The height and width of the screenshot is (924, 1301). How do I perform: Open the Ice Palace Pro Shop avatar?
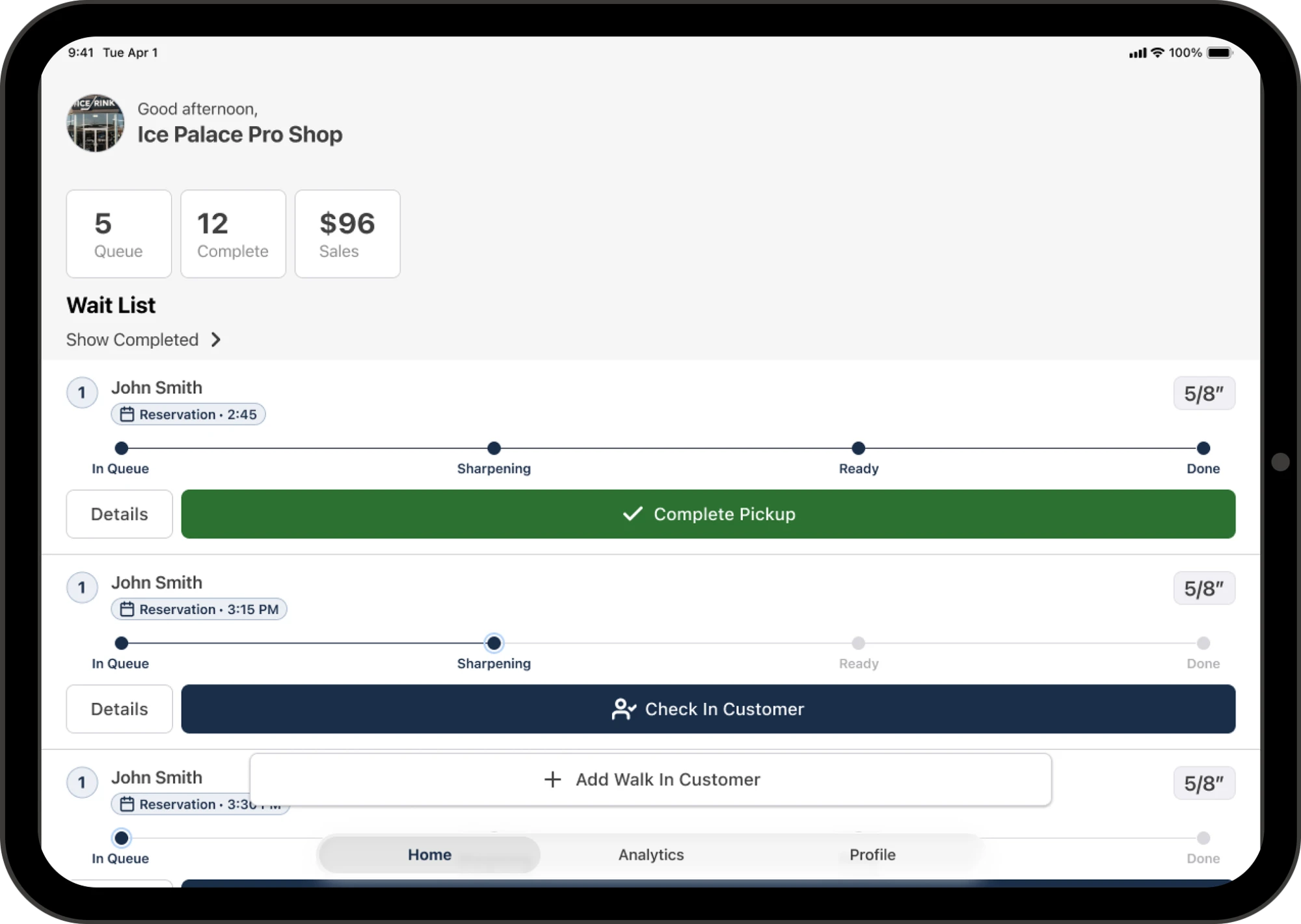96,123
